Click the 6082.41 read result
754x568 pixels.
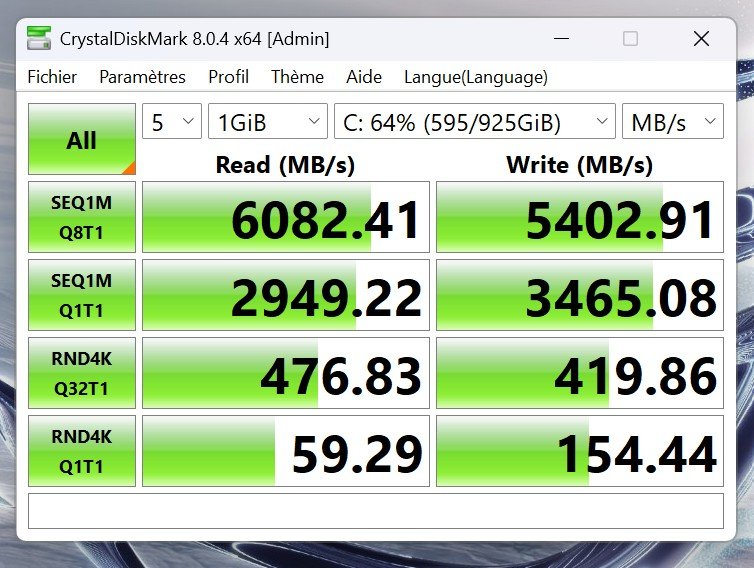pos(286,217)
